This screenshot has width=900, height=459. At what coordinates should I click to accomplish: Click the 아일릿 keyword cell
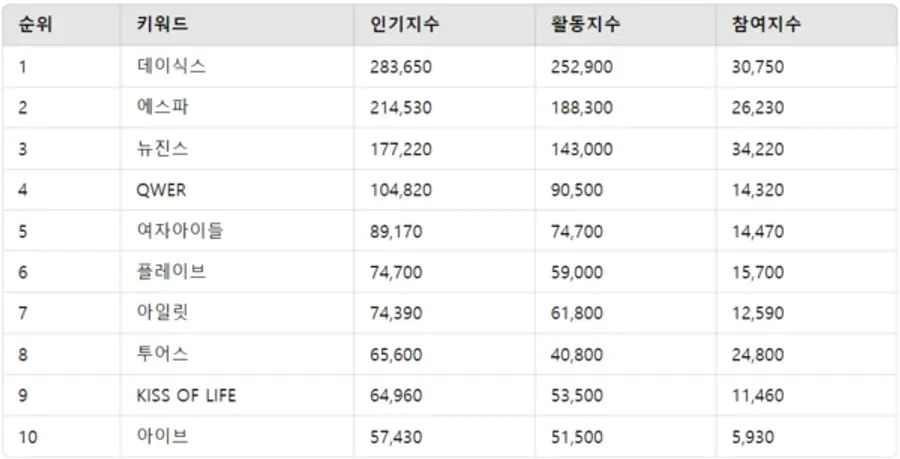162,313
